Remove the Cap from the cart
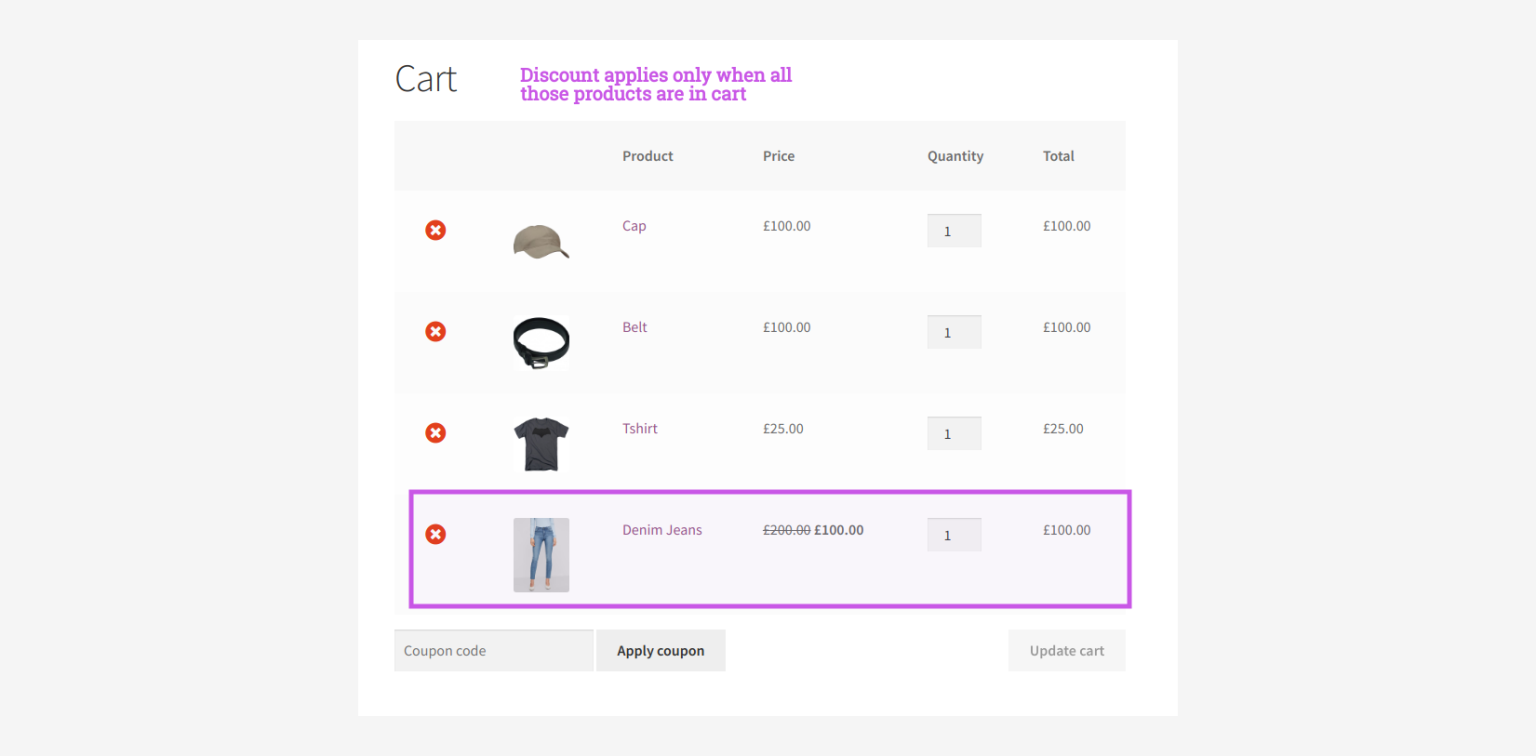 (x=435, y=230)
